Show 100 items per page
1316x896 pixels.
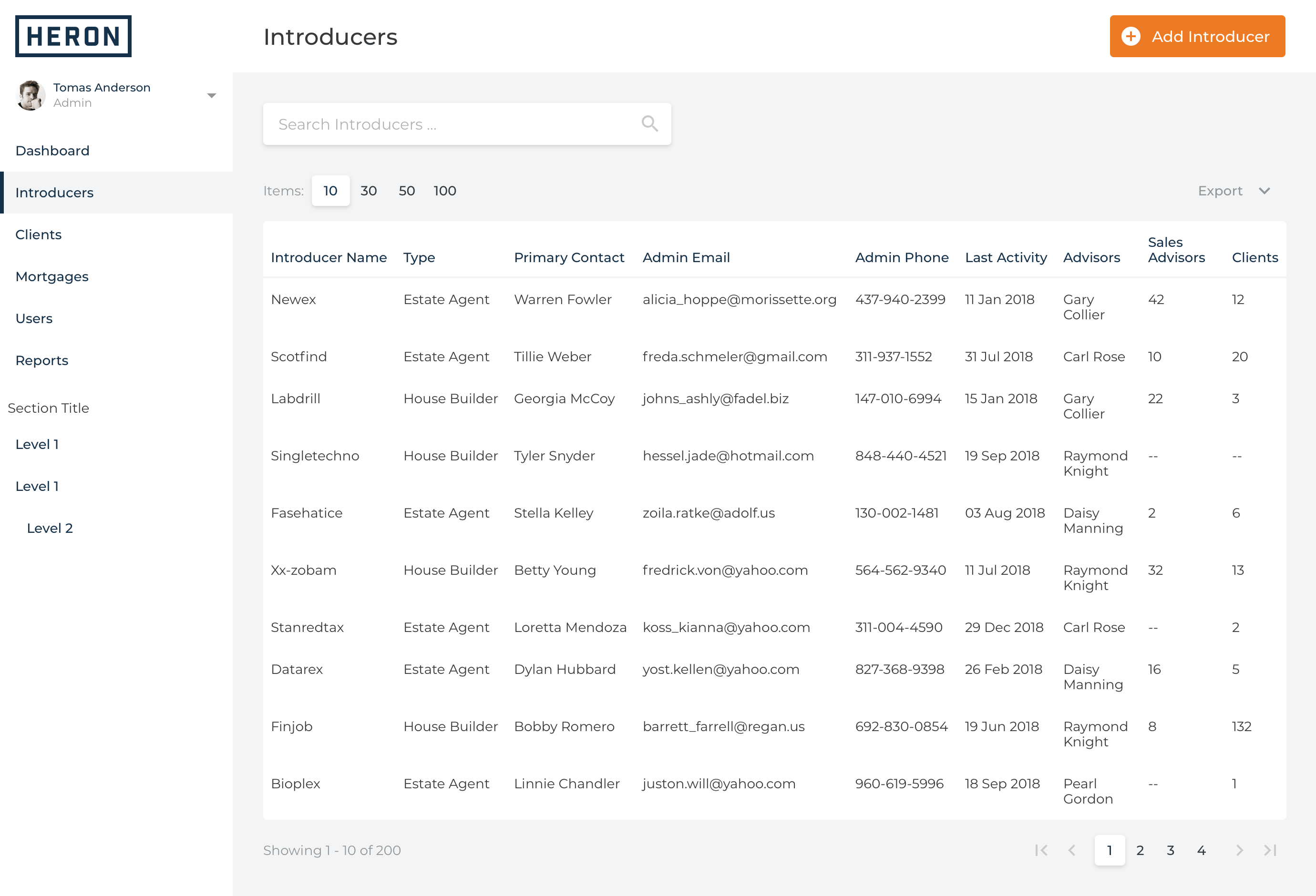click(x=444, y=191)
